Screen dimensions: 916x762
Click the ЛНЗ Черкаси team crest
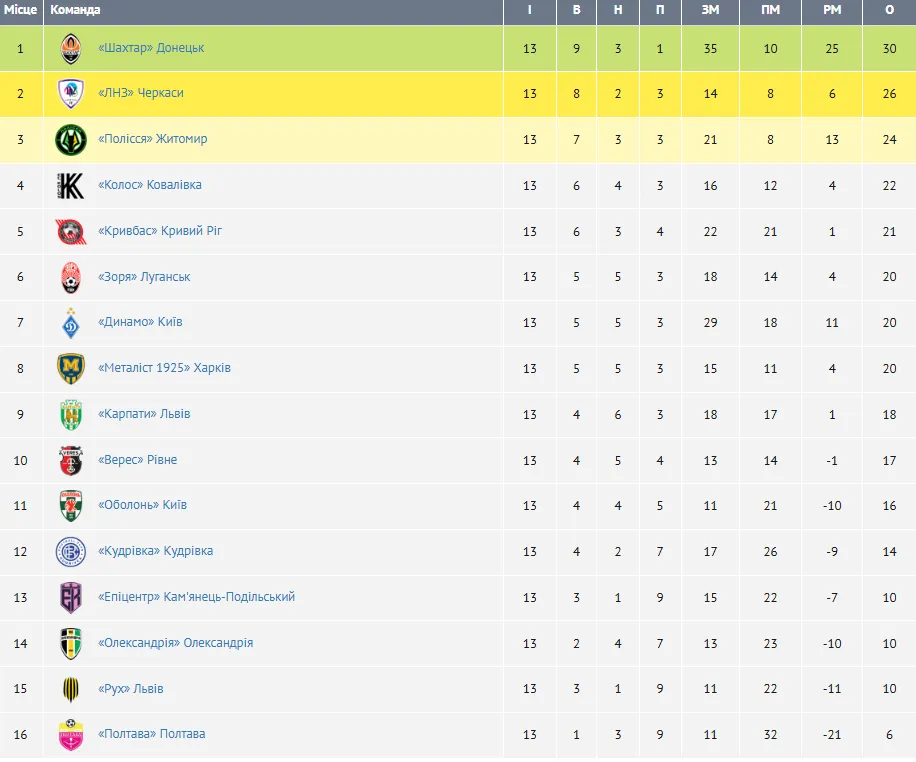(70, 94)
